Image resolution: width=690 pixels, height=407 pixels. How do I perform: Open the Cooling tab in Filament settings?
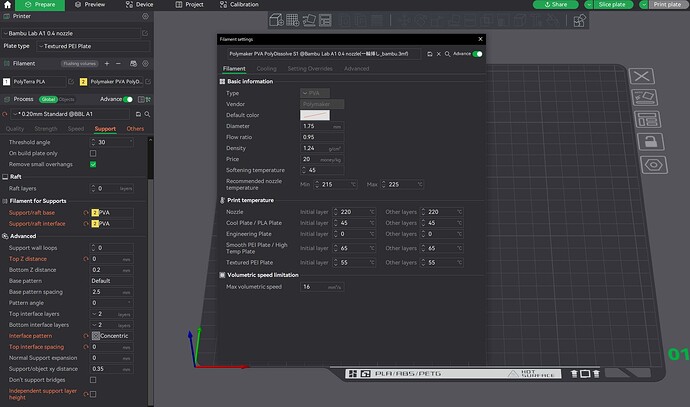pyautogui.click(x=267, y=69)
